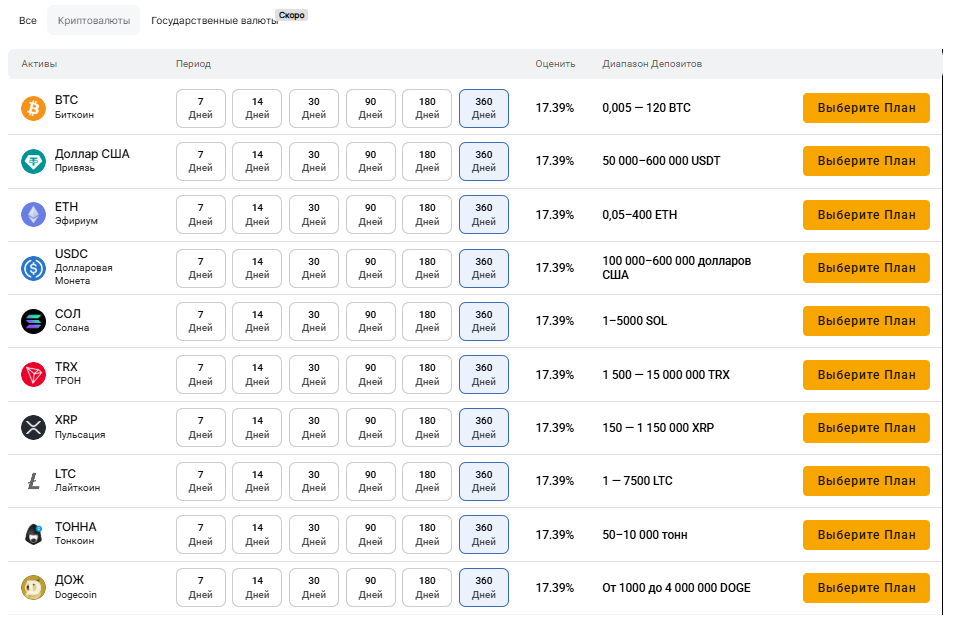Click Выберите План in the Доллар США row
This screenshot has width=961, height=623.
coord(866,161)
